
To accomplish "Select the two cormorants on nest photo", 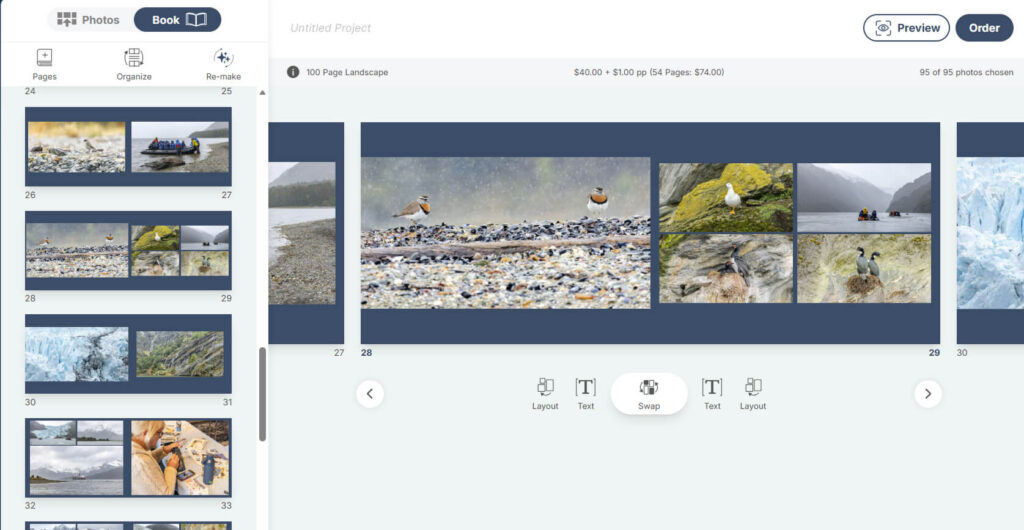I will (x=864, y=269).
